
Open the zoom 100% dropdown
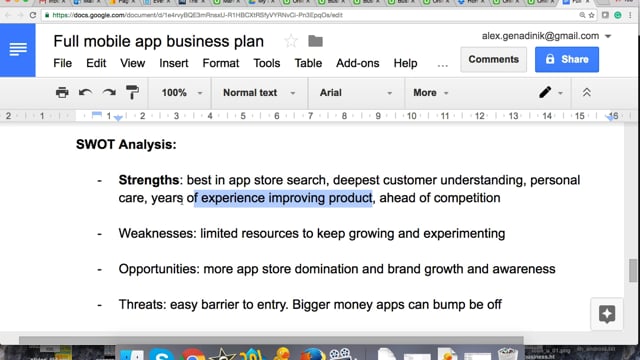tap(182, 93)
